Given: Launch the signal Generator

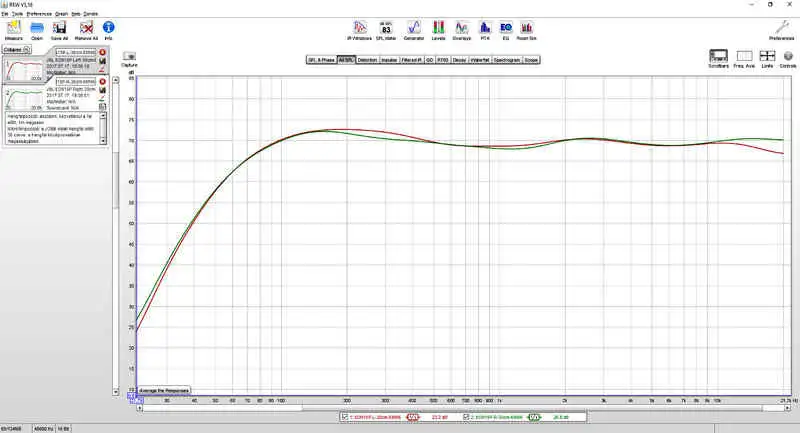Looking at the screenshot, I should pos(413,29).
